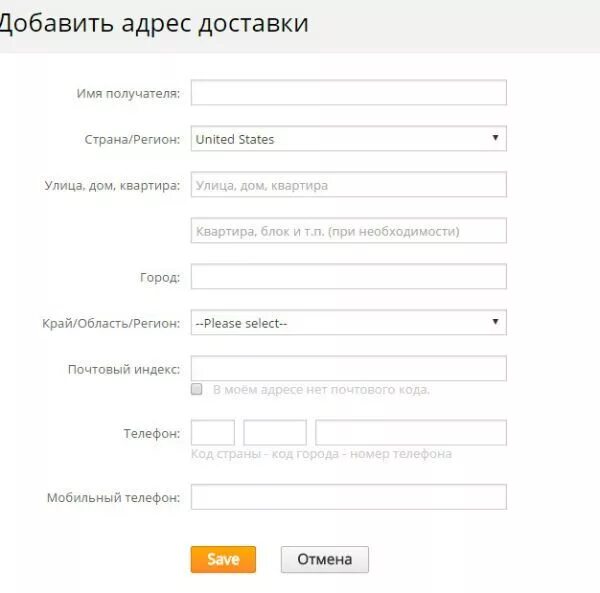
Task: Click the Почтовый индекс input field
Action: pos(349,368)
